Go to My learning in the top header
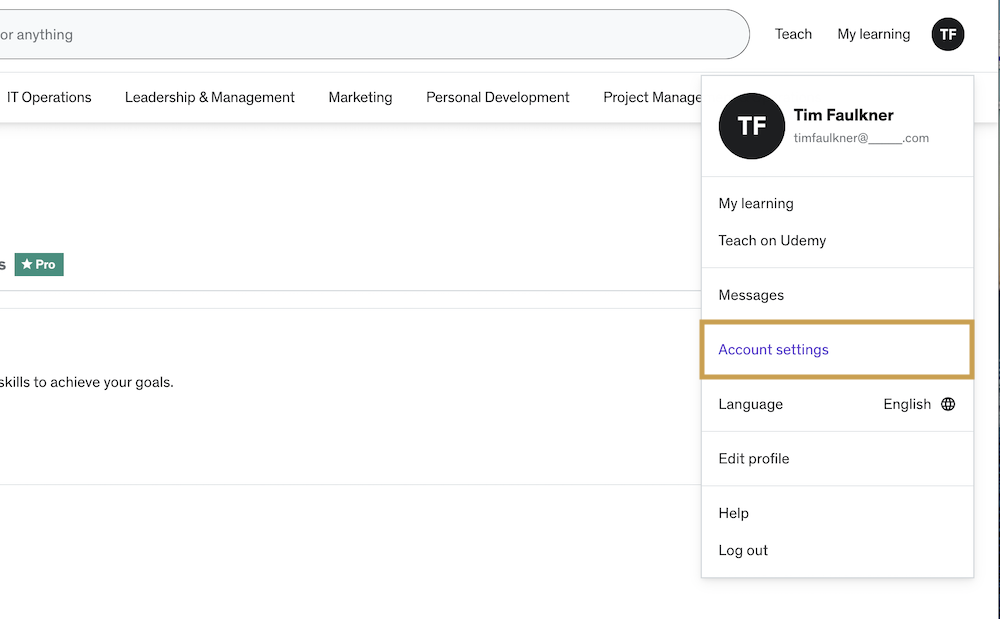1000x619 pixels. point(873,34)
